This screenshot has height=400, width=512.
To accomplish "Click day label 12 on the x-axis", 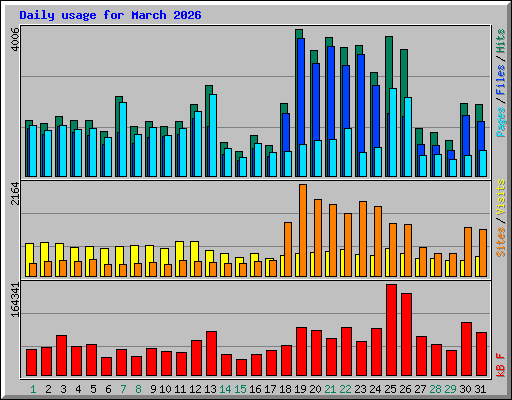I will coord(195,389).
